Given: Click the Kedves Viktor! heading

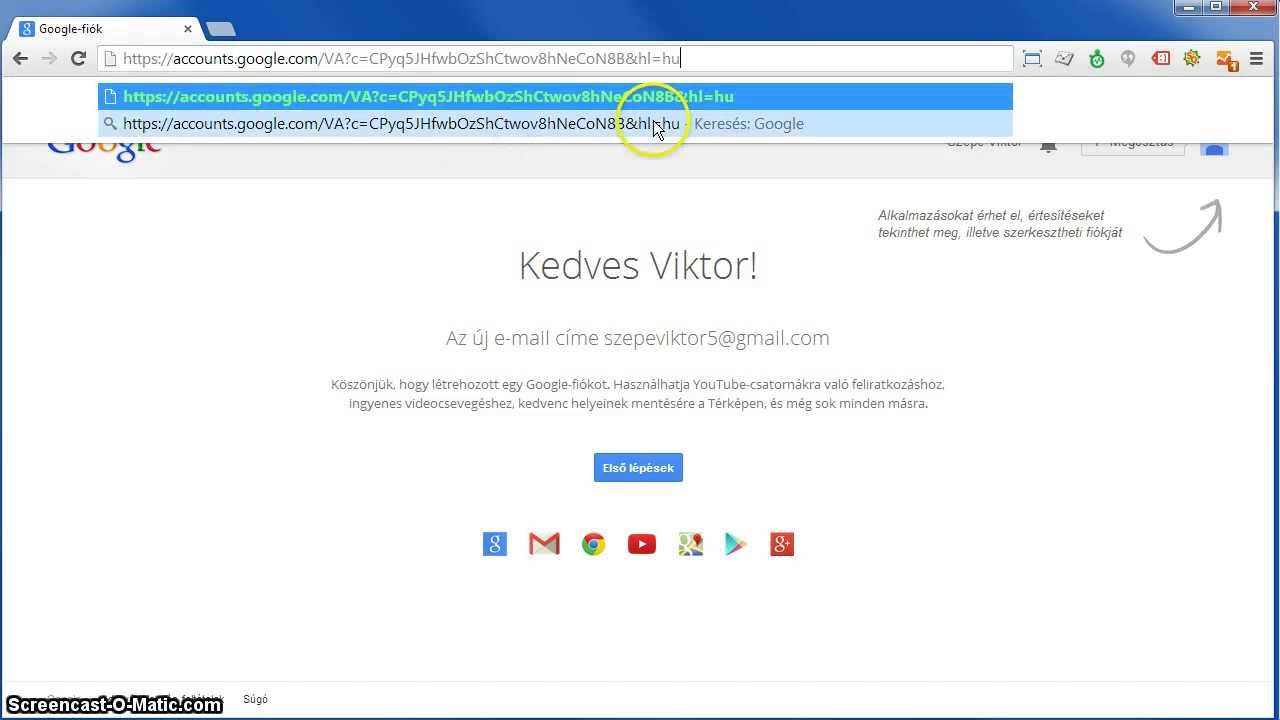Looking at the screenshot, I should point(638,266).
